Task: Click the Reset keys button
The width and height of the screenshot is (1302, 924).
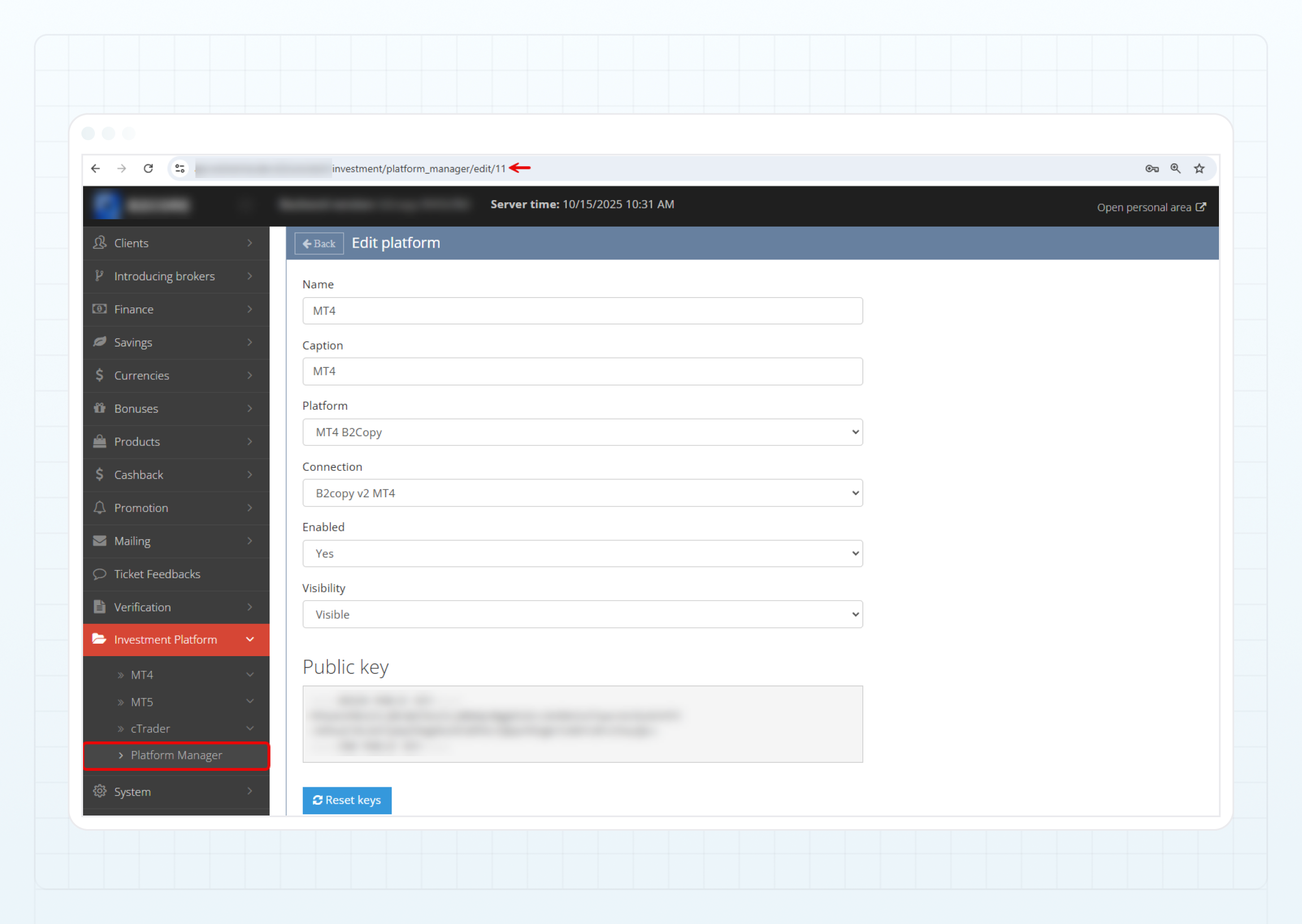Action: 346,801
